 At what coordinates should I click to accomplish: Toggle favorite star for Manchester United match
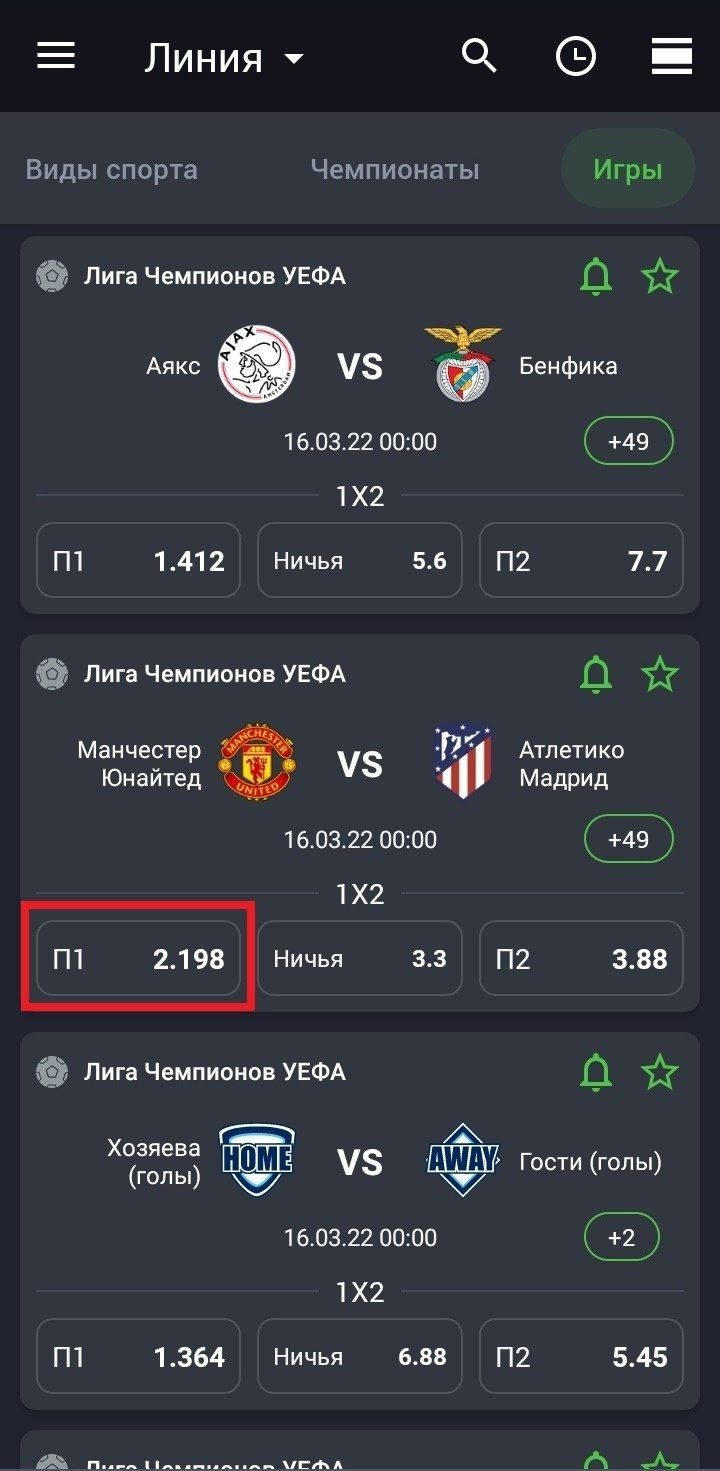tap(660, 674)
